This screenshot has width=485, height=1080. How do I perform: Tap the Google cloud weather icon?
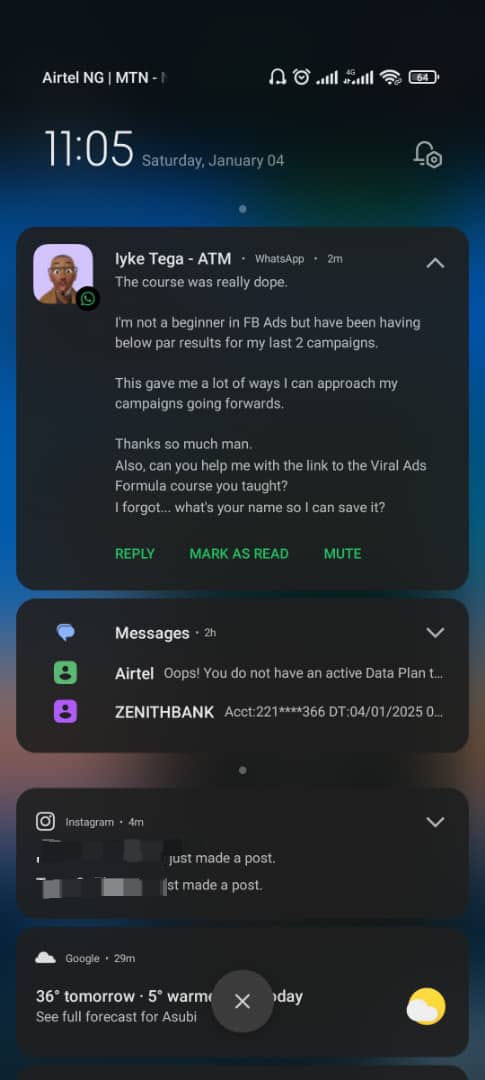tap(45, 958)
